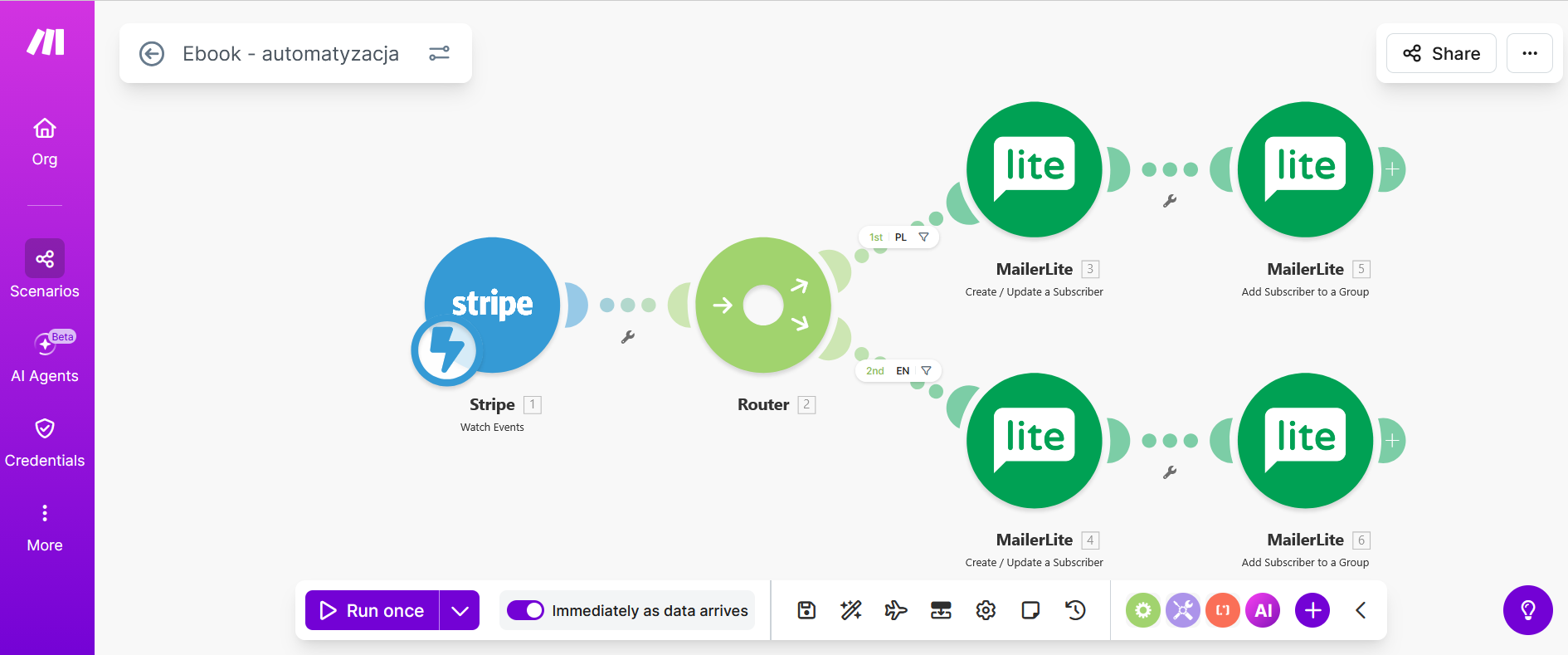Click the purple plus to add favorites
Screen dimensions: 1568x655
(1312, 610)
